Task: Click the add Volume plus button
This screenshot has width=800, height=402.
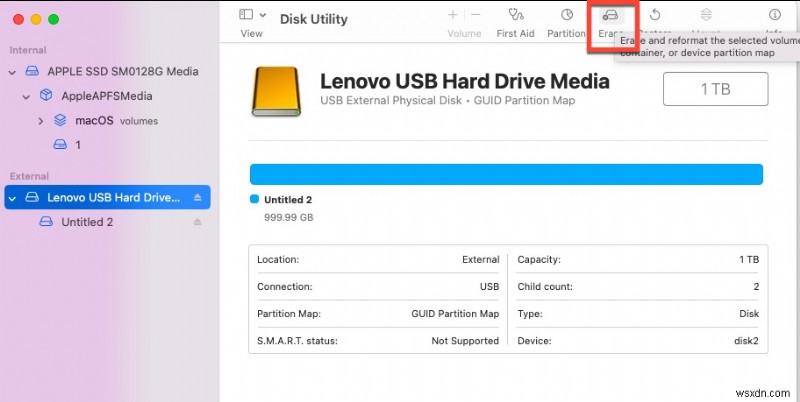Action: 453,15
